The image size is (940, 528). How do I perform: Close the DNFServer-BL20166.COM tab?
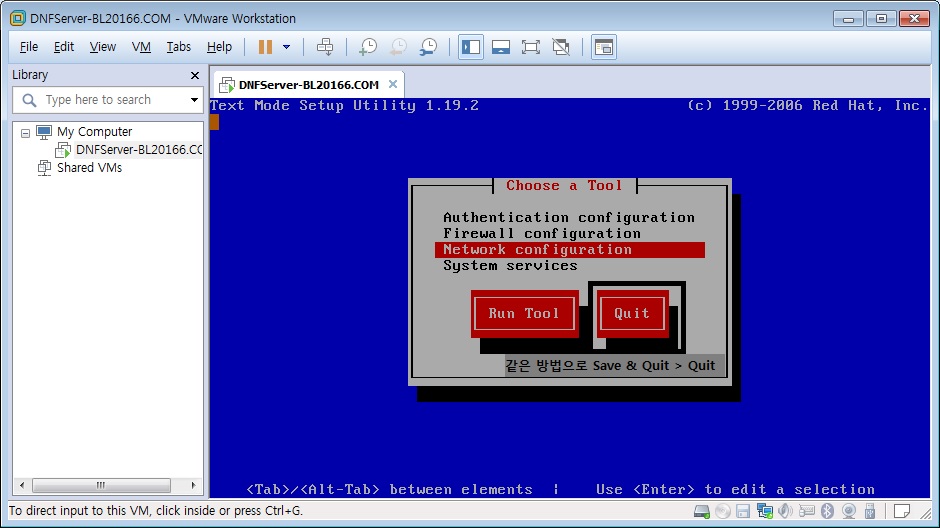(x=393, y=84)
